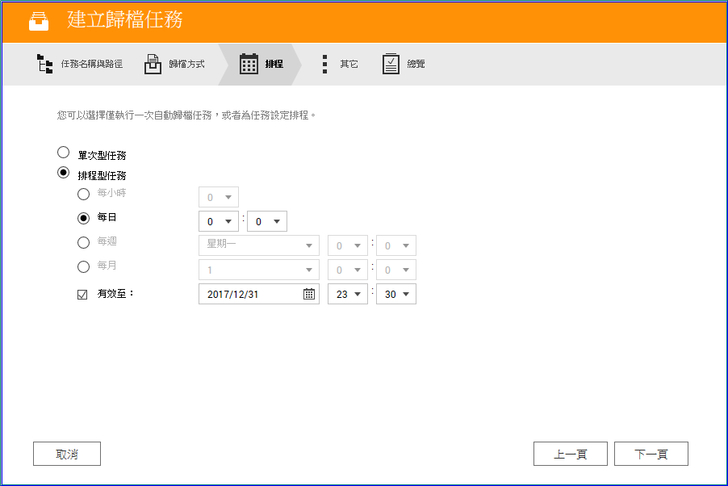Click the 歸檔方式 archive method icon

(153, 64)
